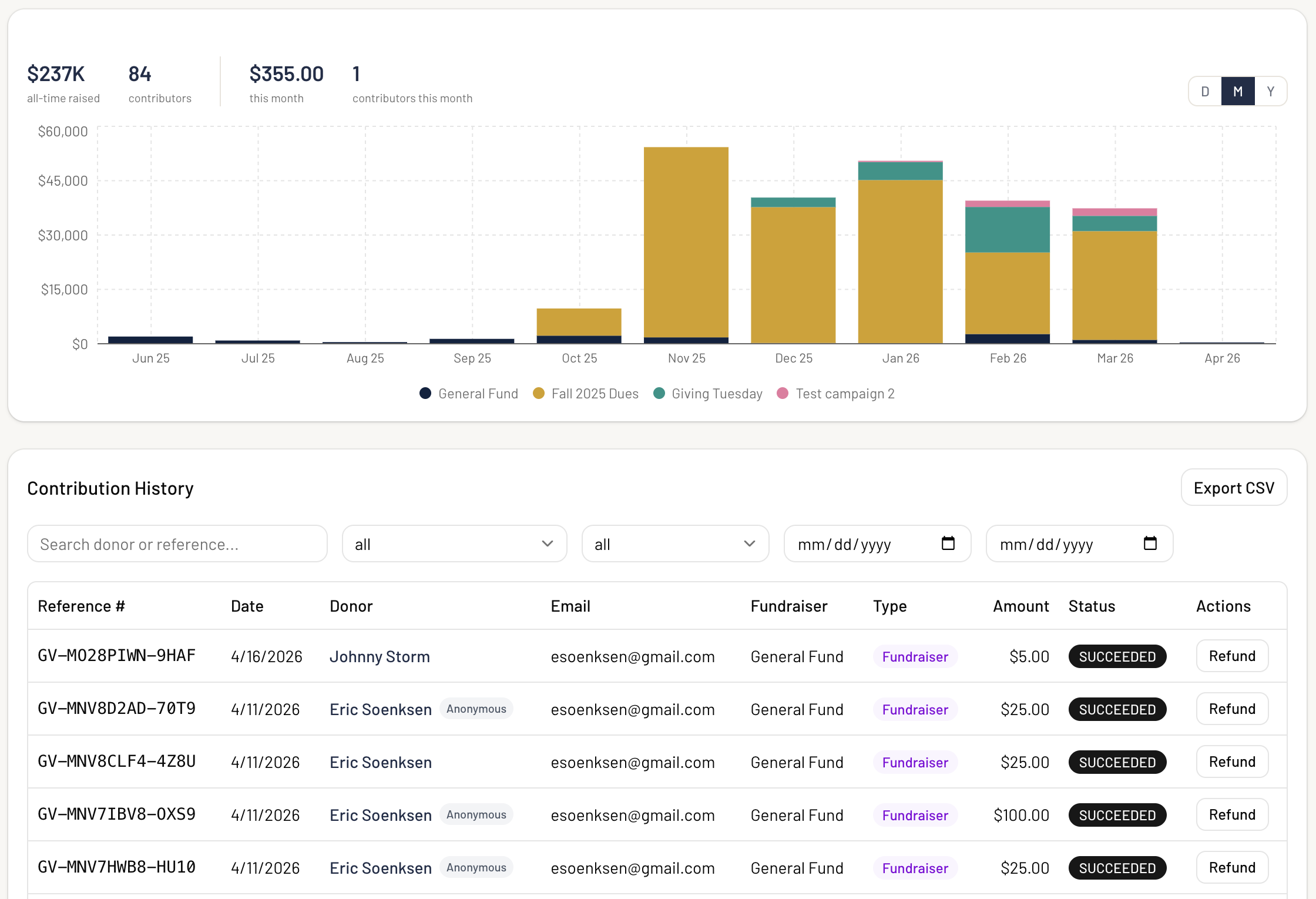Refund the Johnny Storm $5.00 contribution

point(1232,656)
